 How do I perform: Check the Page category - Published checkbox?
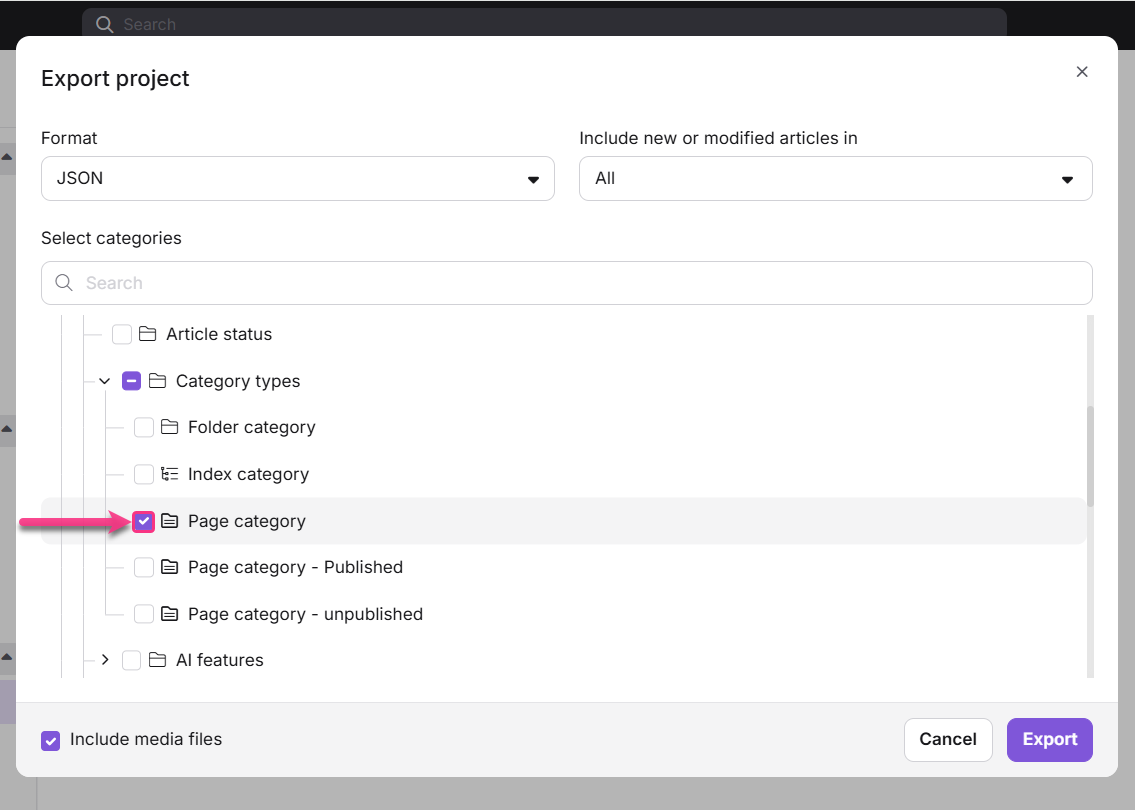pos(143,567)
